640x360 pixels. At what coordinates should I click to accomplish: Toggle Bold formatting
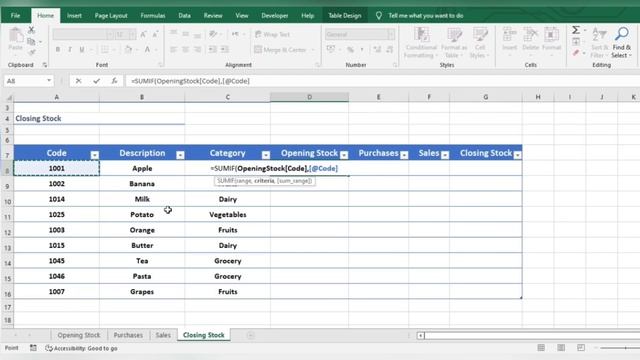(x=58, y=50)
